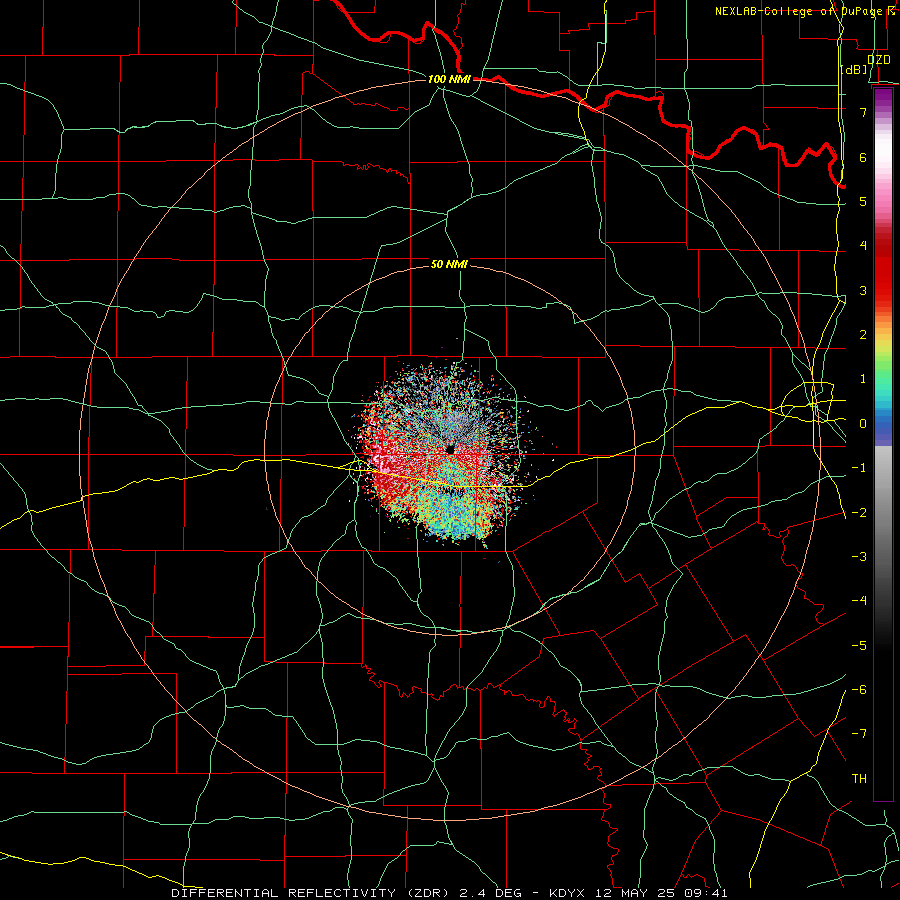
Task: Click the red segment of the color bar
Action: 883,270
